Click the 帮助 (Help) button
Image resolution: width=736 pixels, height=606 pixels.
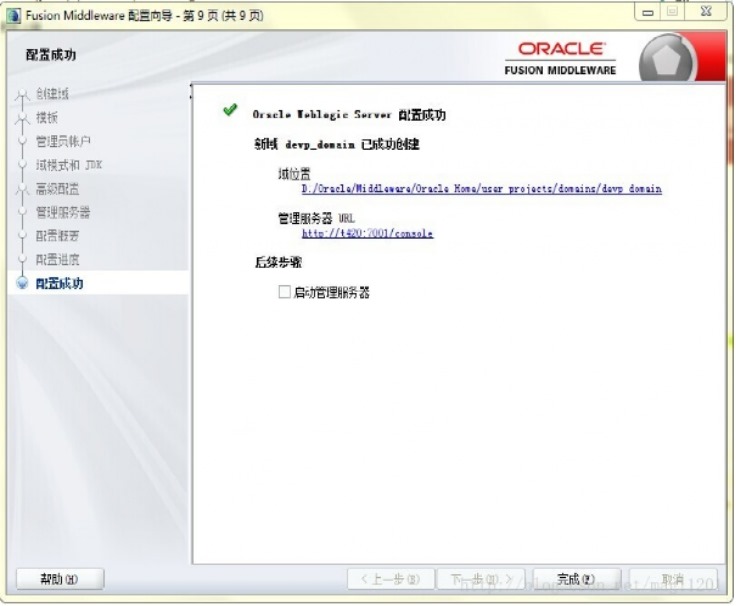coord(60,579)
